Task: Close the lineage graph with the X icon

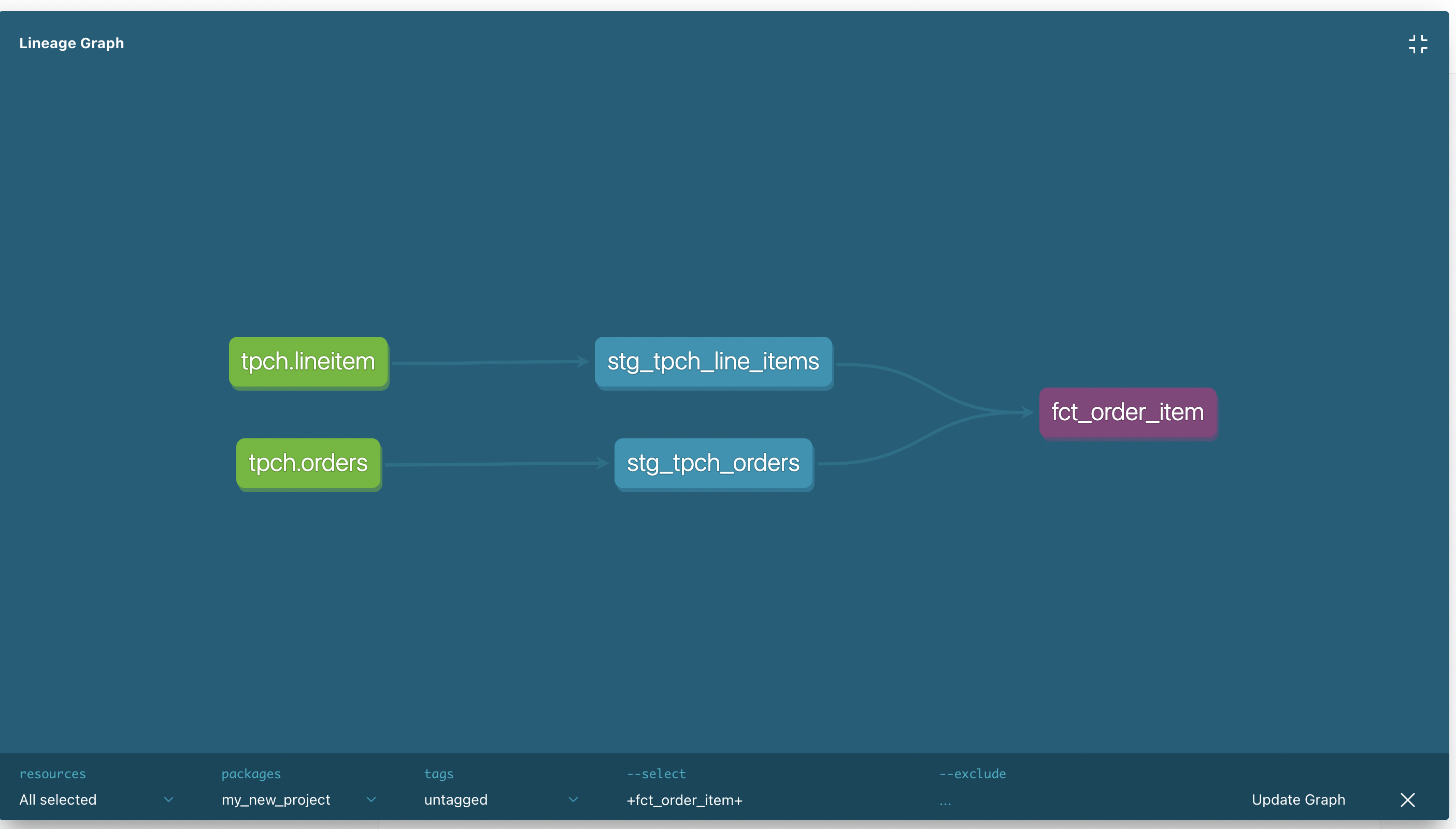Action: tap(1408, 799)
